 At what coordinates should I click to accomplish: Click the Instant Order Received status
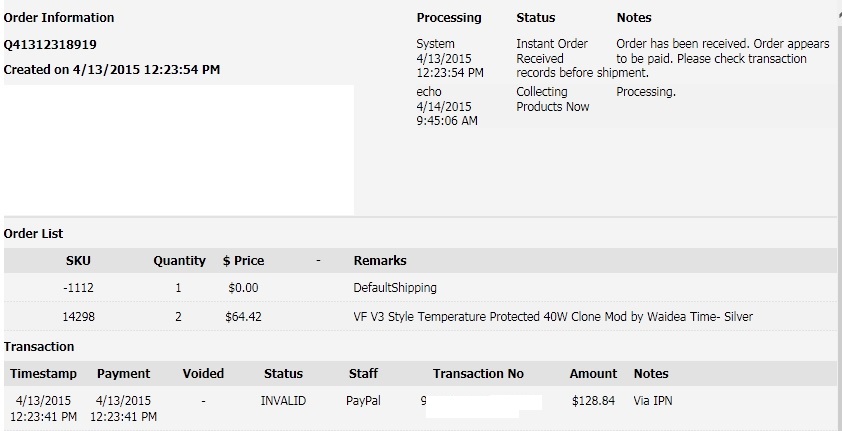pos(552,51)
